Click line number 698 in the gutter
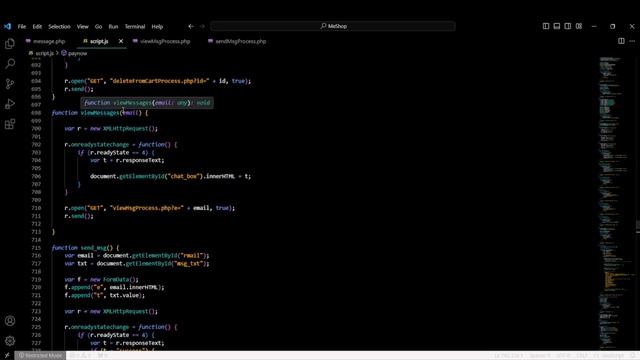Viewport: 640px width, 360px height. [36, 113]
